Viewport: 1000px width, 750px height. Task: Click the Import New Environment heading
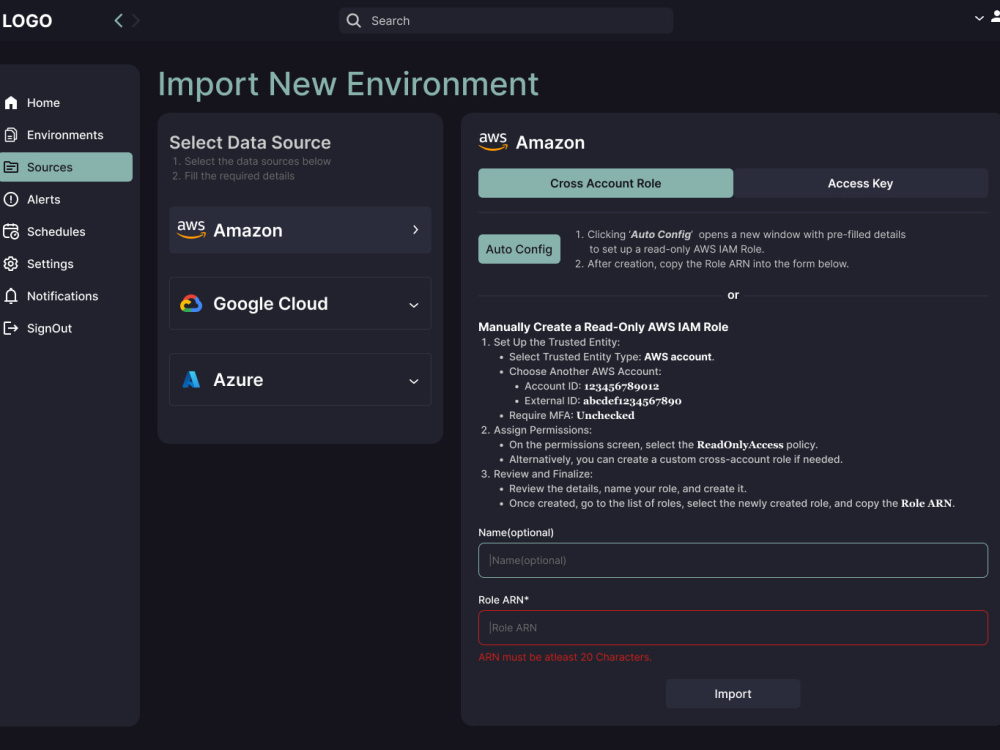point(348,84)
